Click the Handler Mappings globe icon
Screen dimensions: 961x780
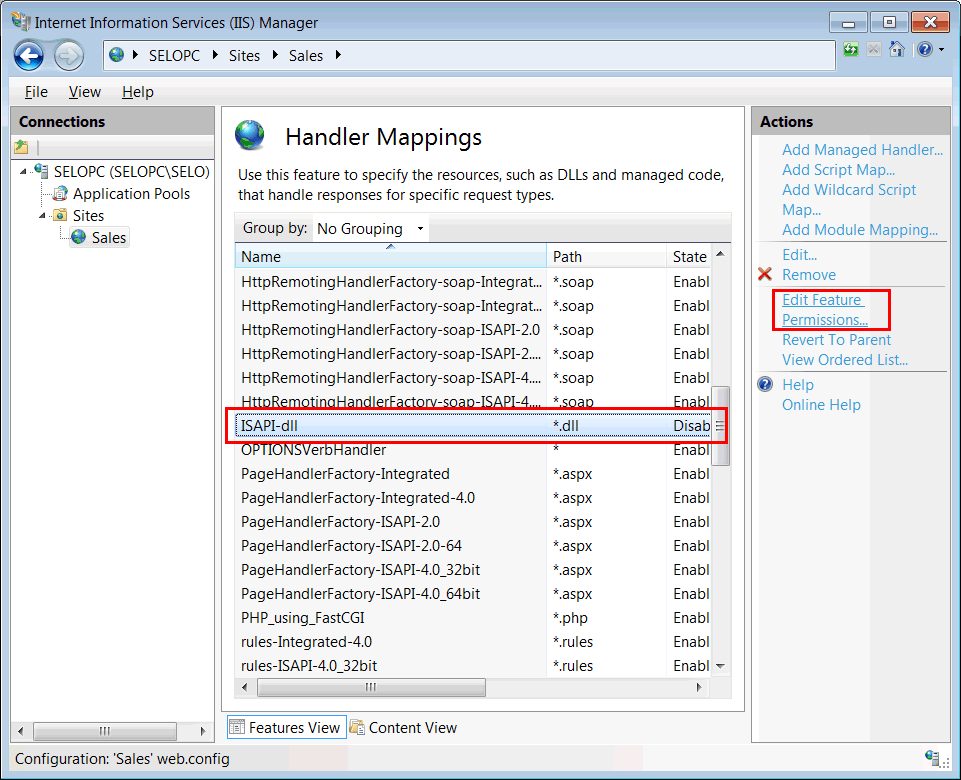[249, 135]
